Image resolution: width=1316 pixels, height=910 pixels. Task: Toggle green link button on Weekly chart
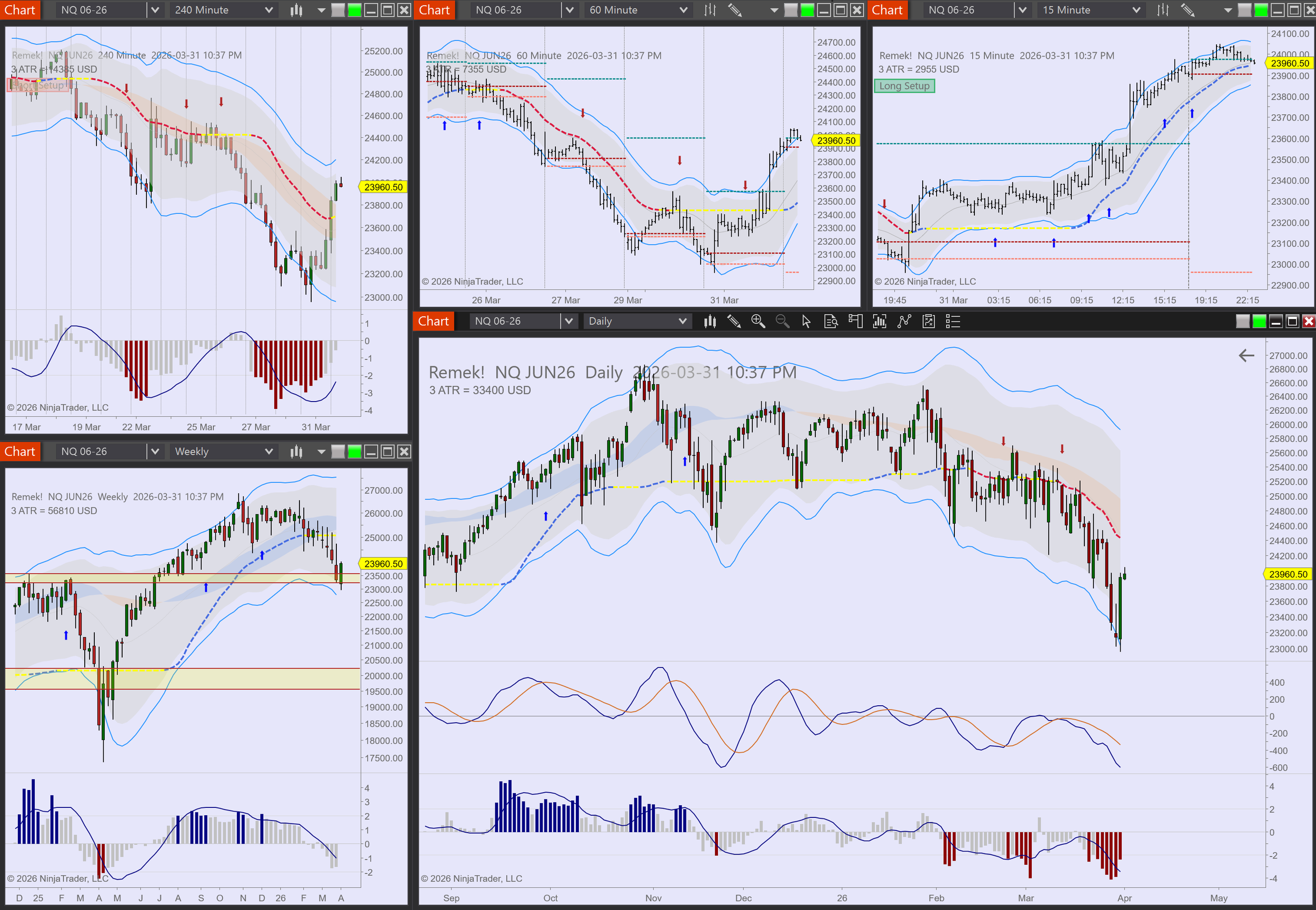(354, 452)
